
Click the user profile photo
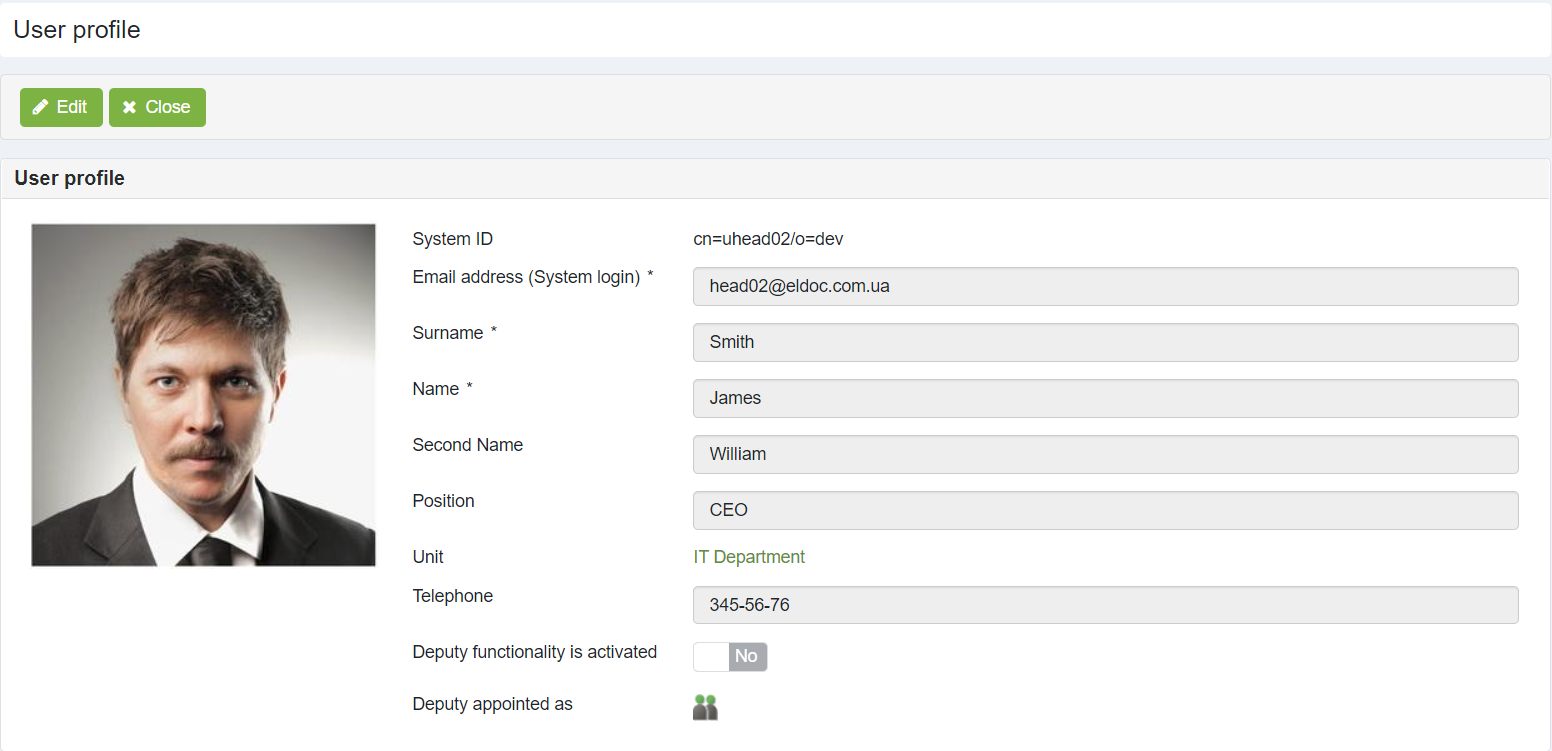pyautogui.click(x=203, y=395)
